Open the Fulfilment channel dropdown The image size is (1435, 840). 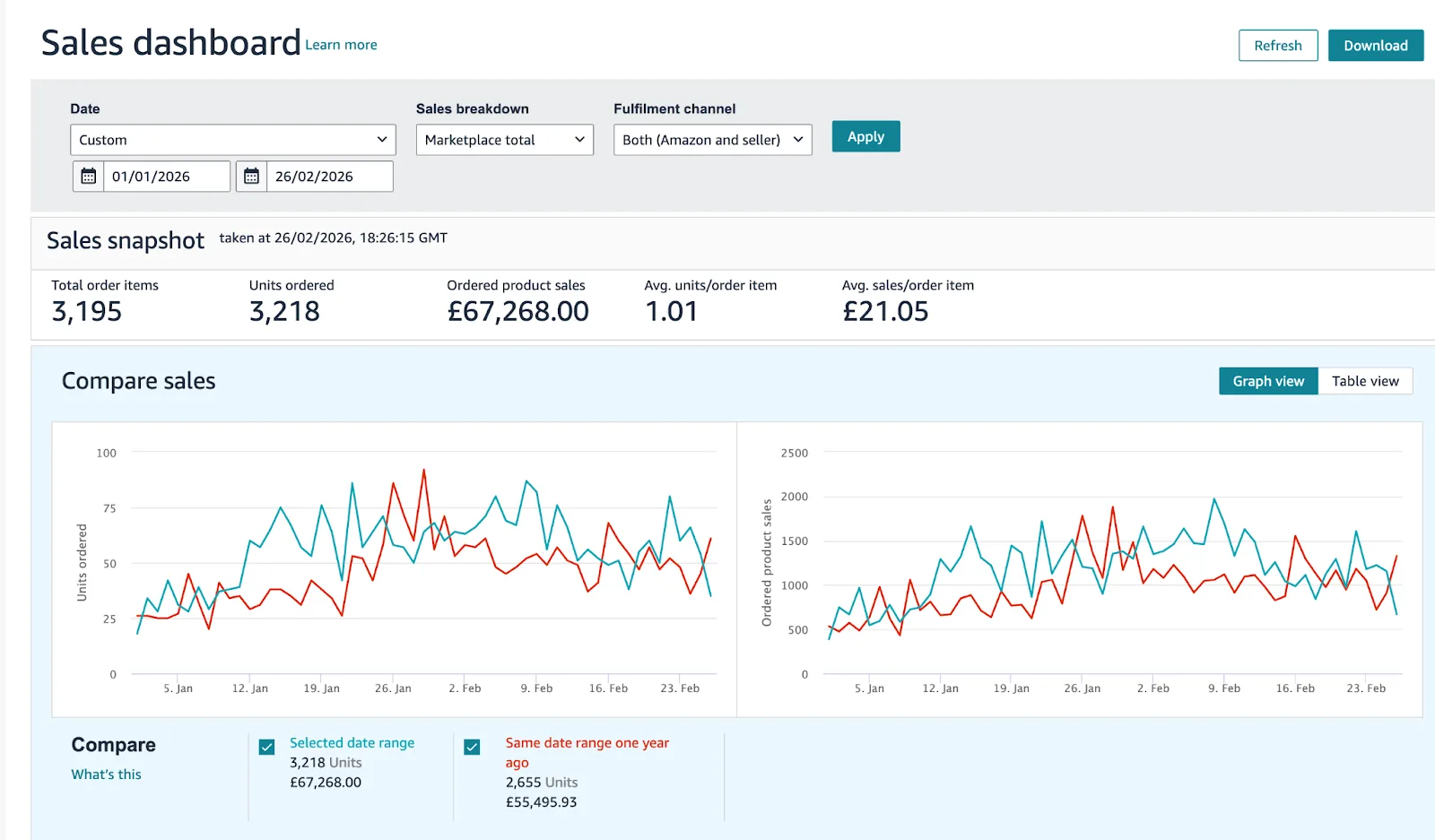(712, 140)
